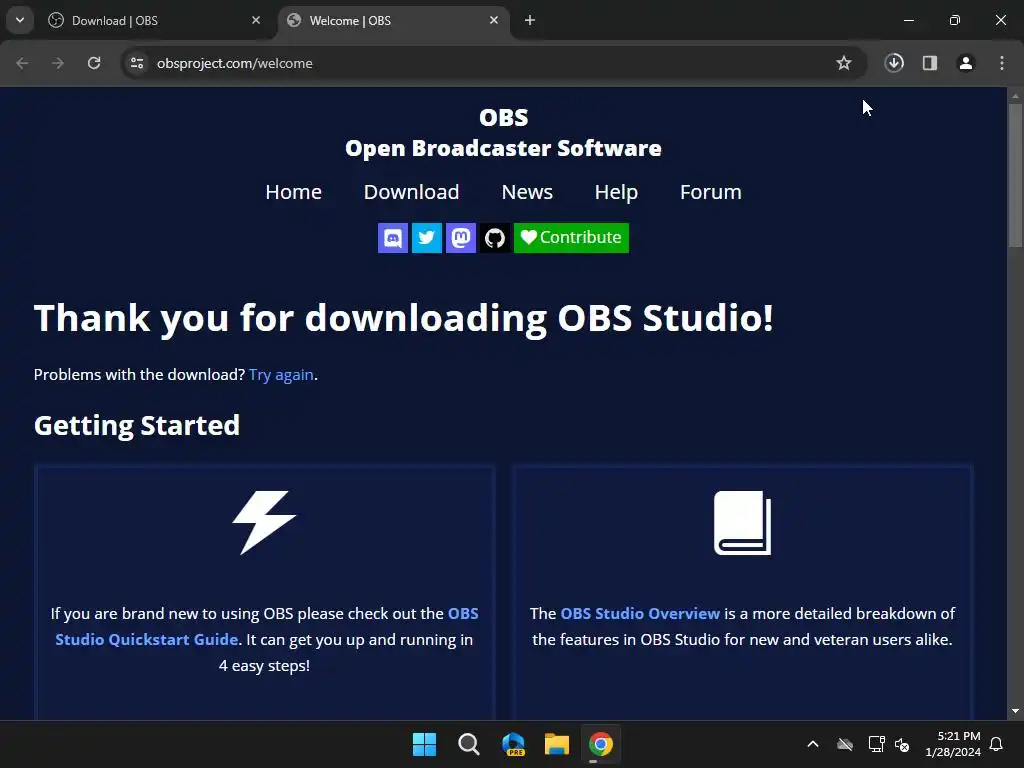Click the OBS Open Broadcaster Software heading

coord(504,133)
